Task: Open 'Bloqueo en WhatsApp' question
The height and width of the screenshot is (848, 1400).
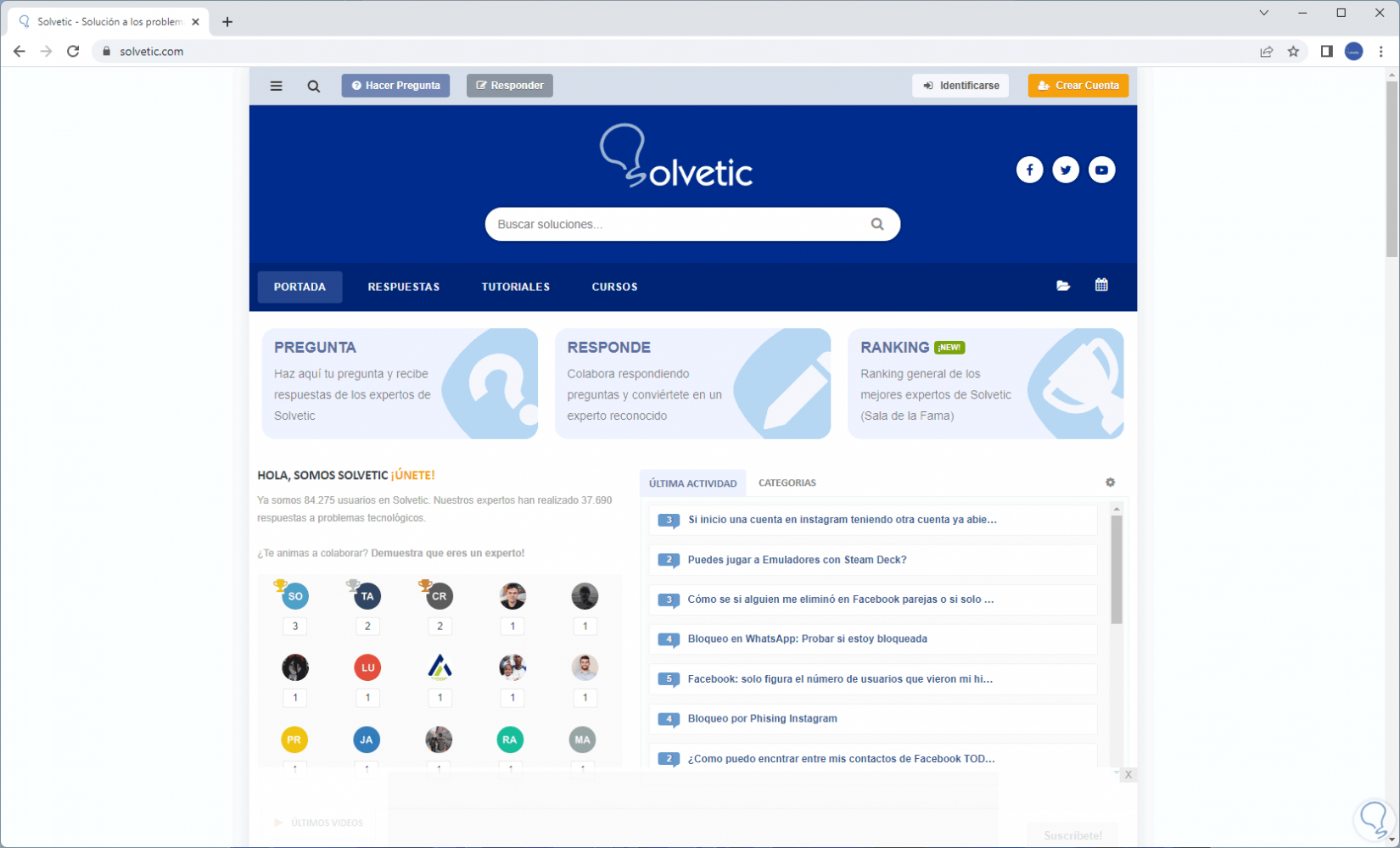Action: coord(807,639)
